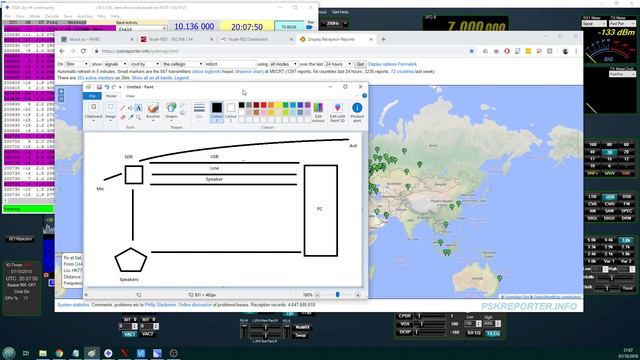Image resolution: width=640 pixels, height=360 pixels.
Task: Select the Eraser tool in Paint
Action: 122,117
